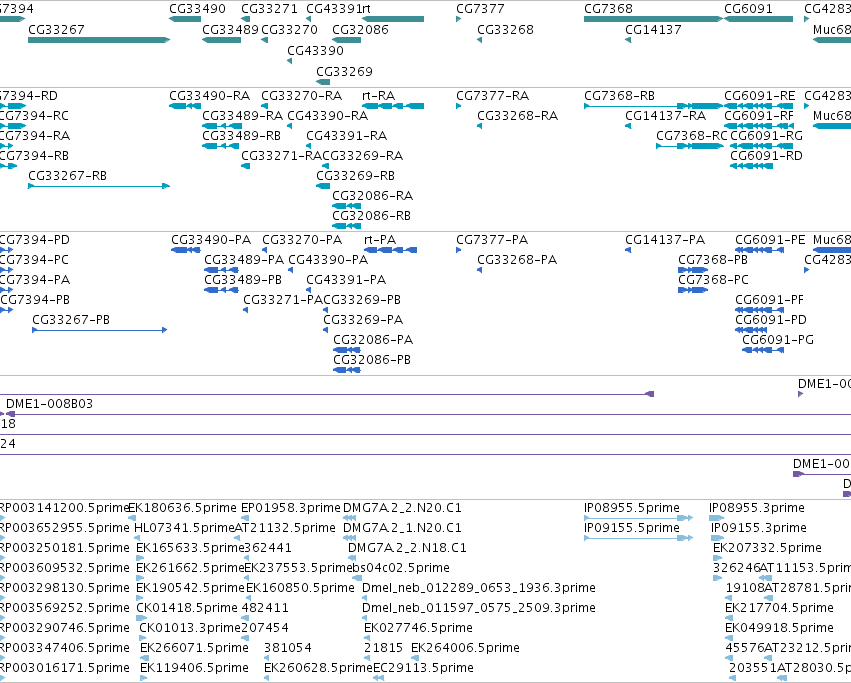Click protein label CG33489-PA
Viewport: 851px width, 683px height.
244,260
